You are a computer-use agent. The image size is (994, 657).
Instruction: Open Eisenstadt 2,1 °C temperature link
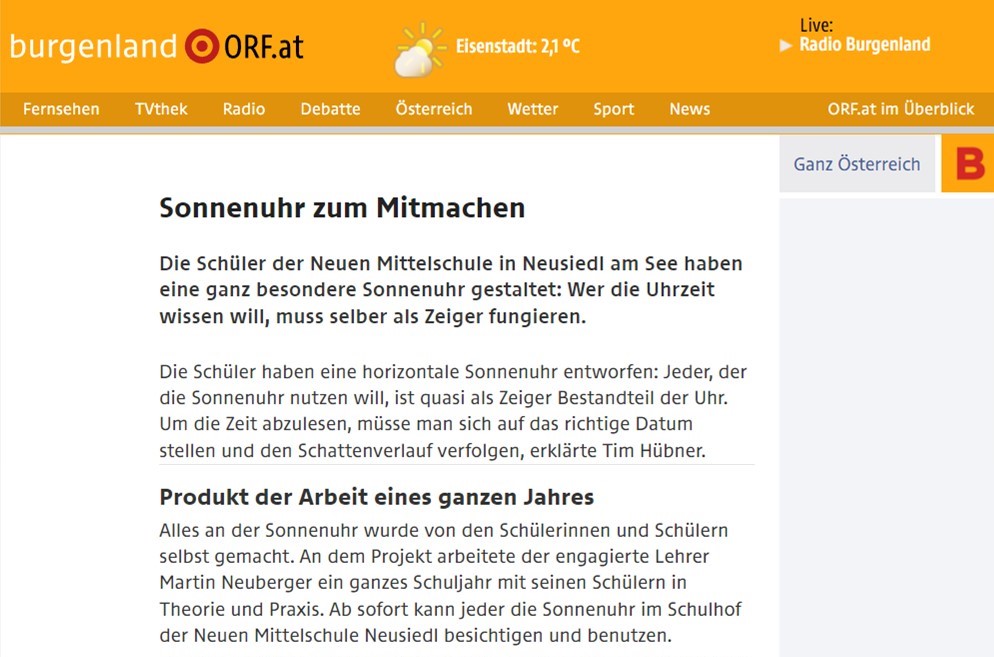point(517,46)
